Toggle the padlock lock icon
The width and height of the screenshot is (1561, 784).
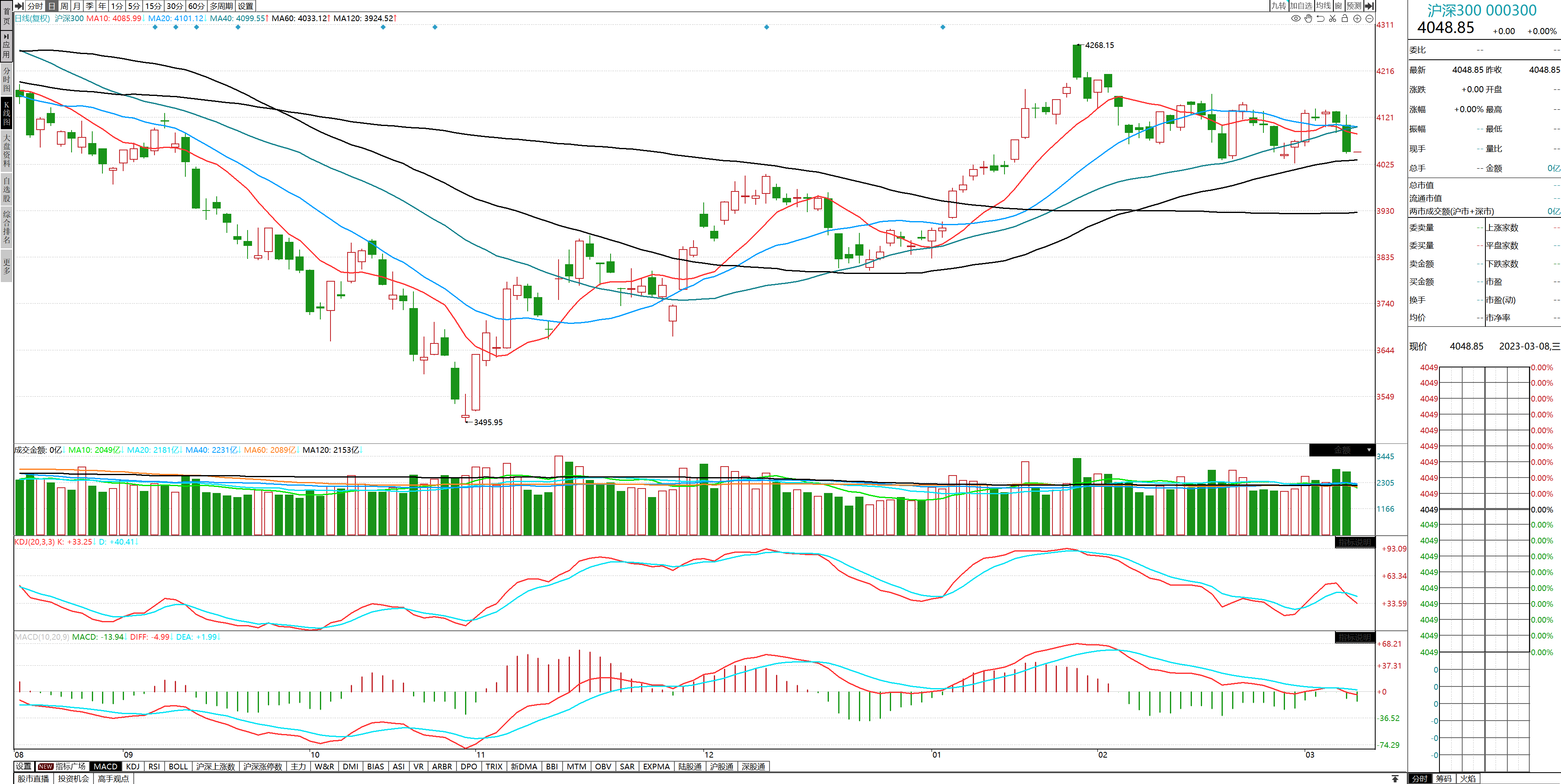(1345, 18)
